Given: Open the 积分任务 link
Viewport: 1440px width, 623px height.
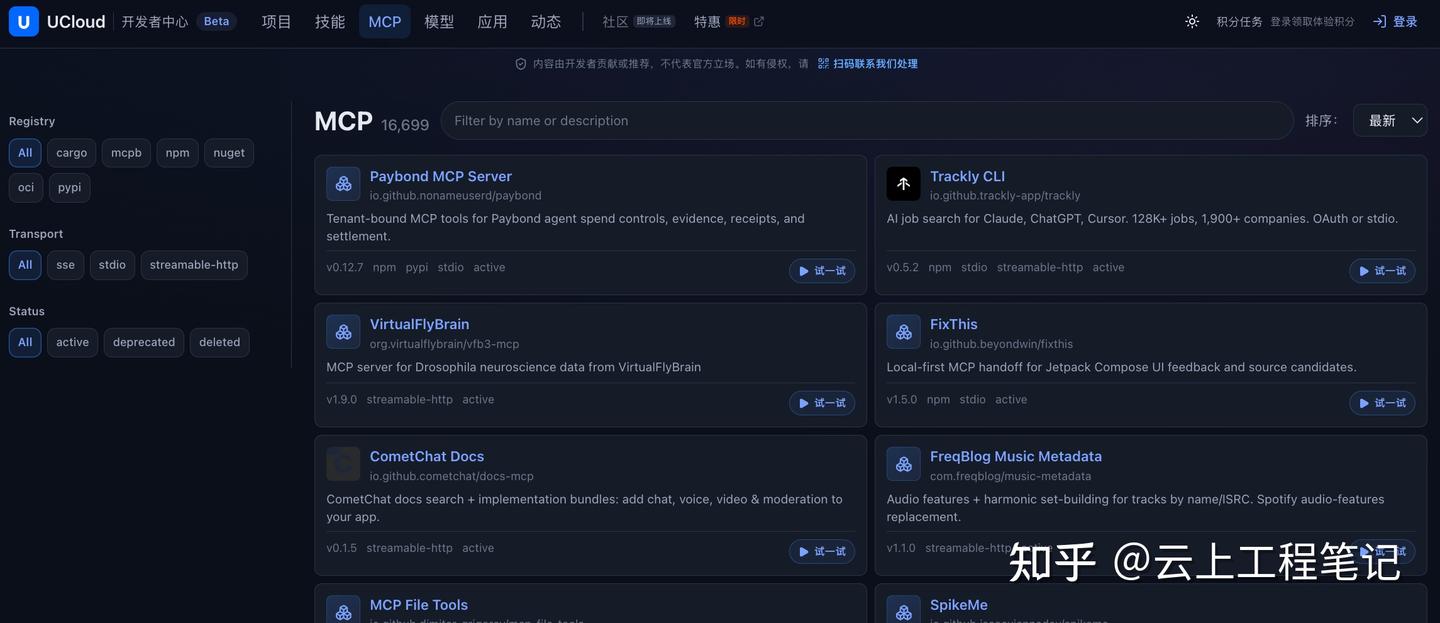Looking at the screenshot, I should coord(1239,21).
